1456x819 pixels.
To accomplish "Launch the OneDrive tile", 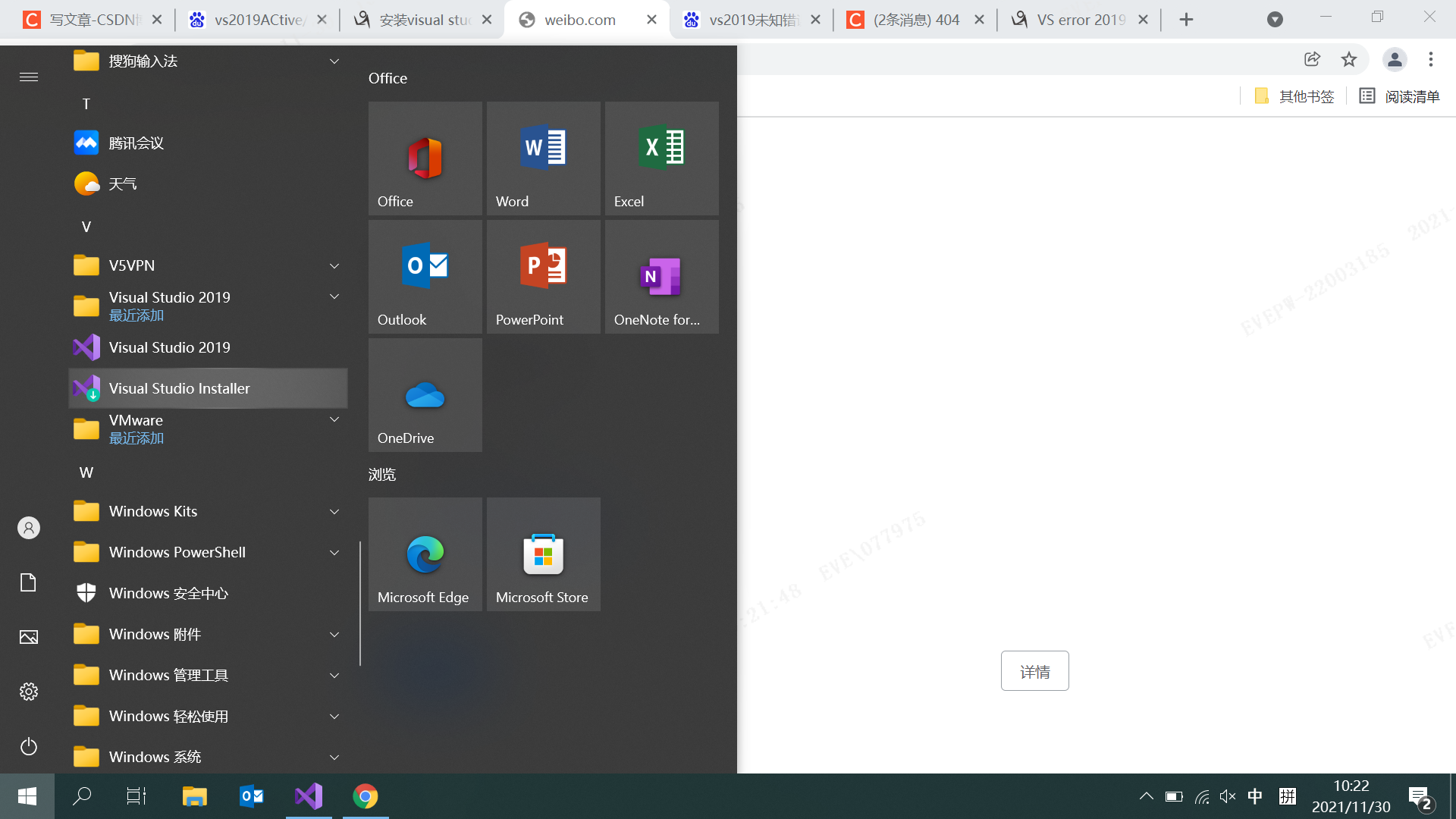I will click(x=425, y=394).
